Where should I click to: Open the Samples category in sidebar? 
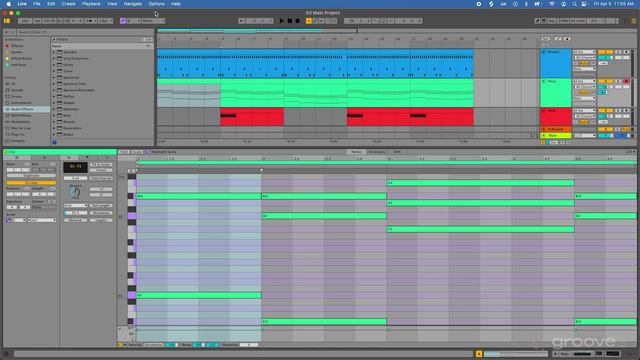[x=18, y=141]
